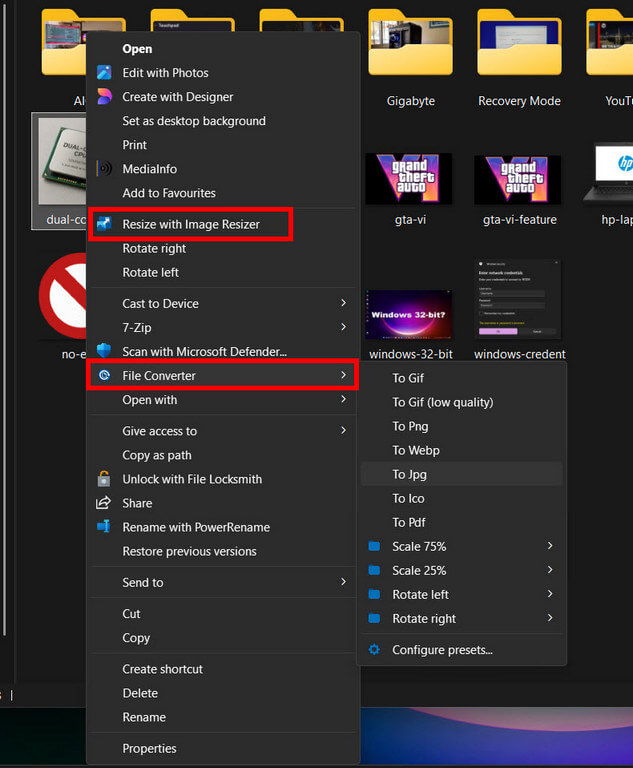
Task: Choose Copy as path
Action: 157,455
